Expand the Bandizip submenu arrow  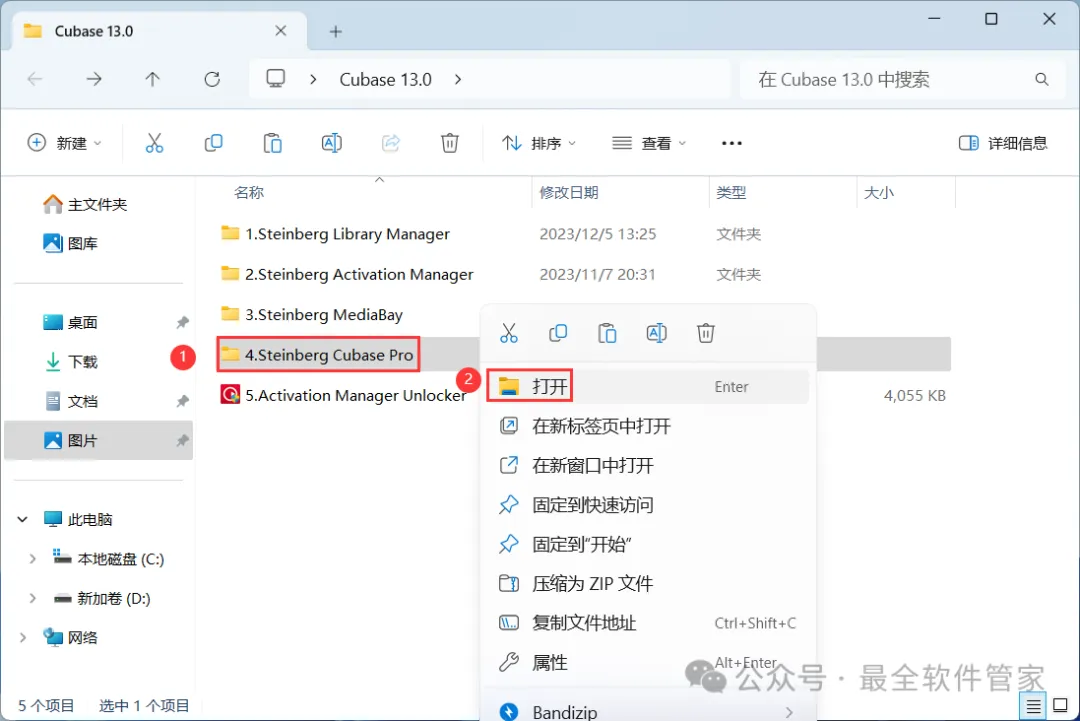point(789,712)
